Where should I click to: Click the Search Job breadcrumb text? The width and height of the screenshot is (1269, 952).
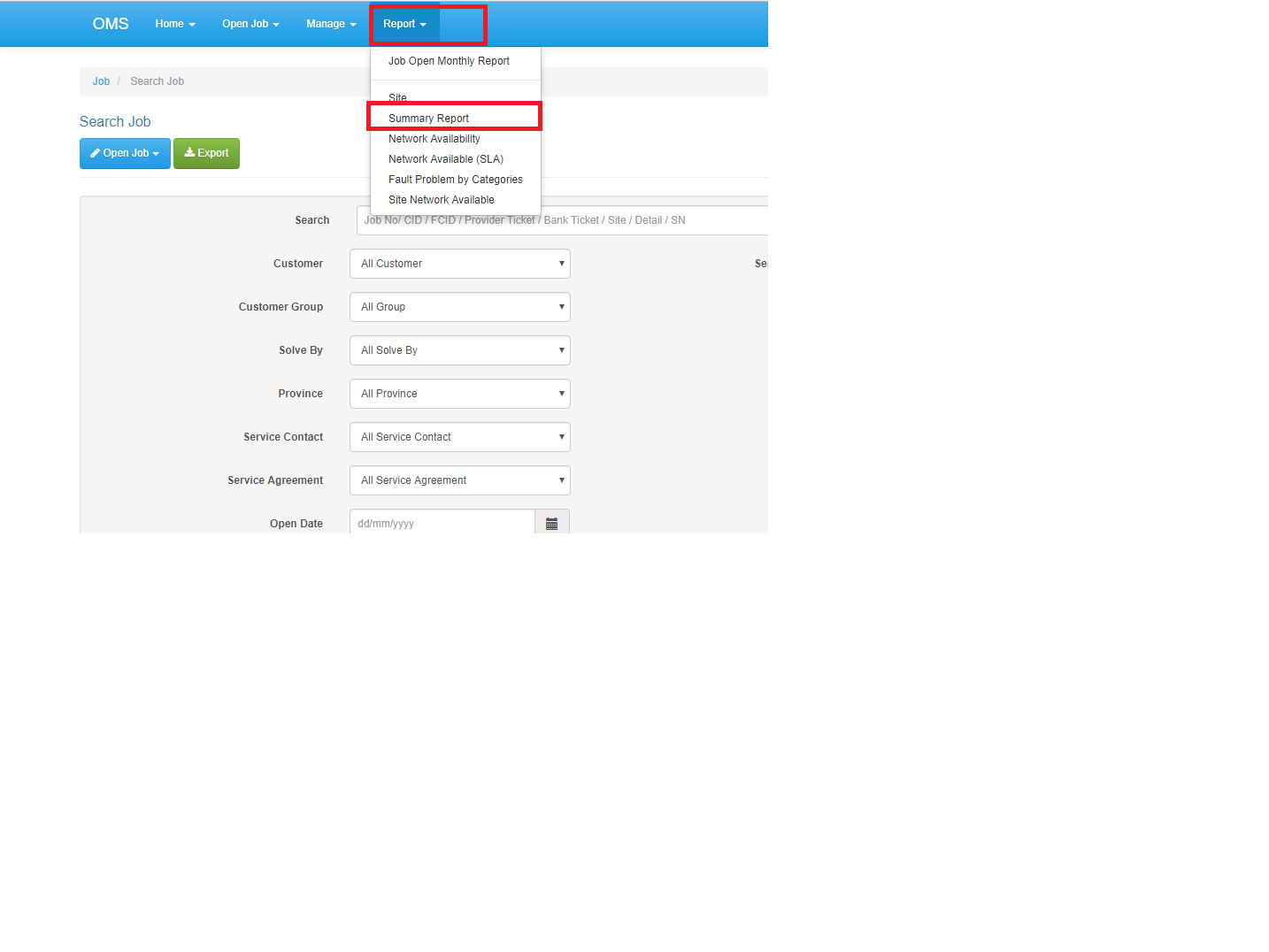(x=158, y=81)
